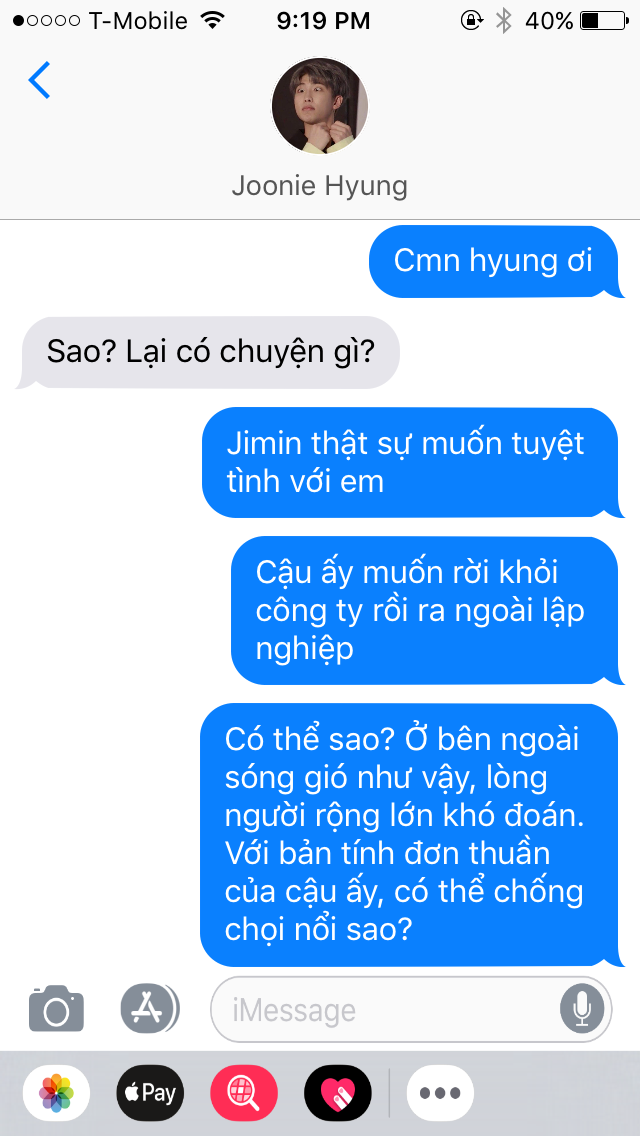Tap the battery indicator in status bar
This screenshot has width=640, height=1136.
(x=604, y=21)
